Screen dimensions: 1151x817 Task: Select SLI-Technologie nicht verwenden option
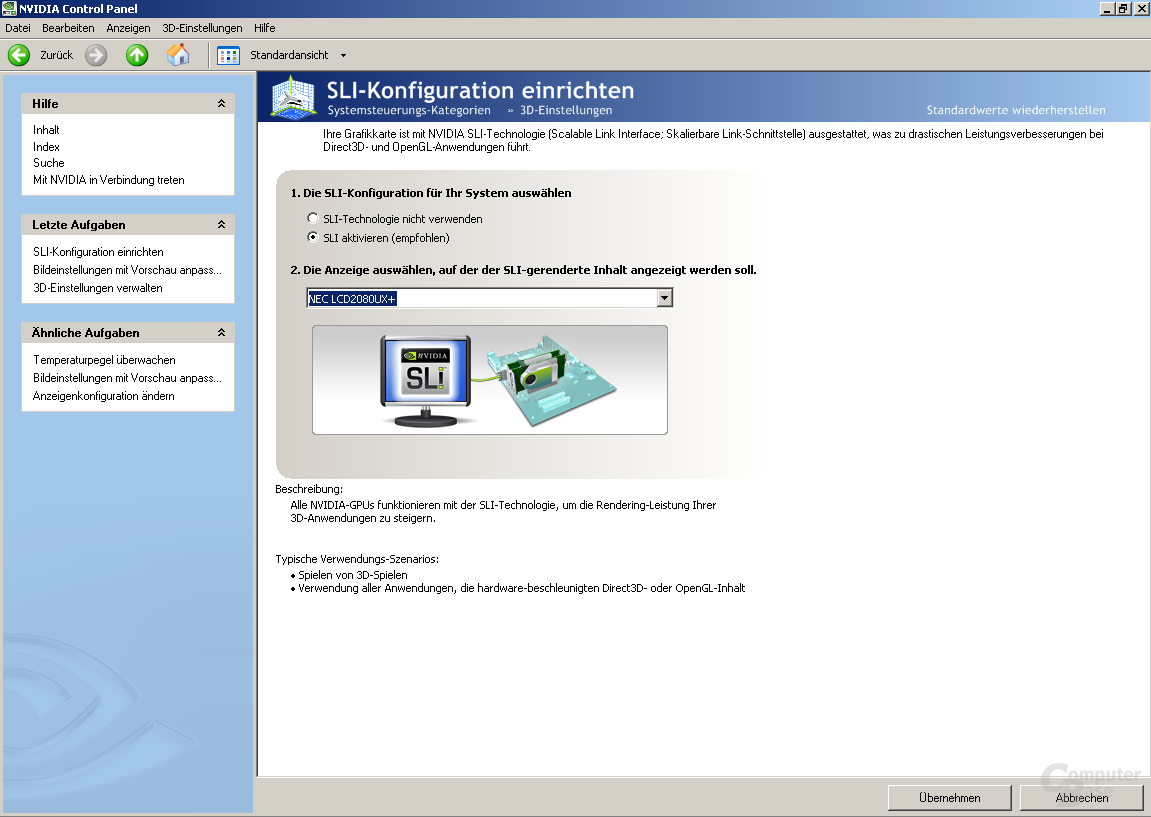[x=313, y=219]
